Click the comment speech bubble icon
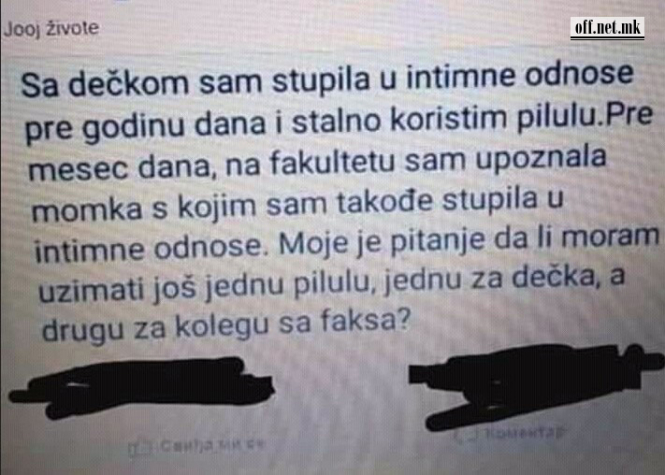665x475 pixels. 464,436
